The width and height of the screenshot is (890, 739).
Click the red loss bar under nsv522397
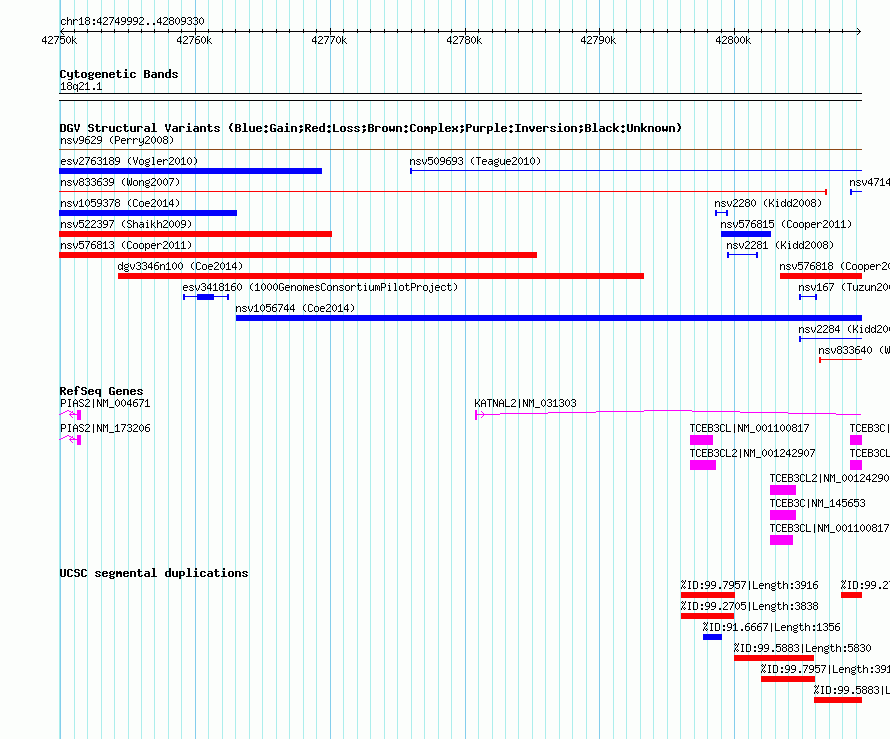pos(195,234)
